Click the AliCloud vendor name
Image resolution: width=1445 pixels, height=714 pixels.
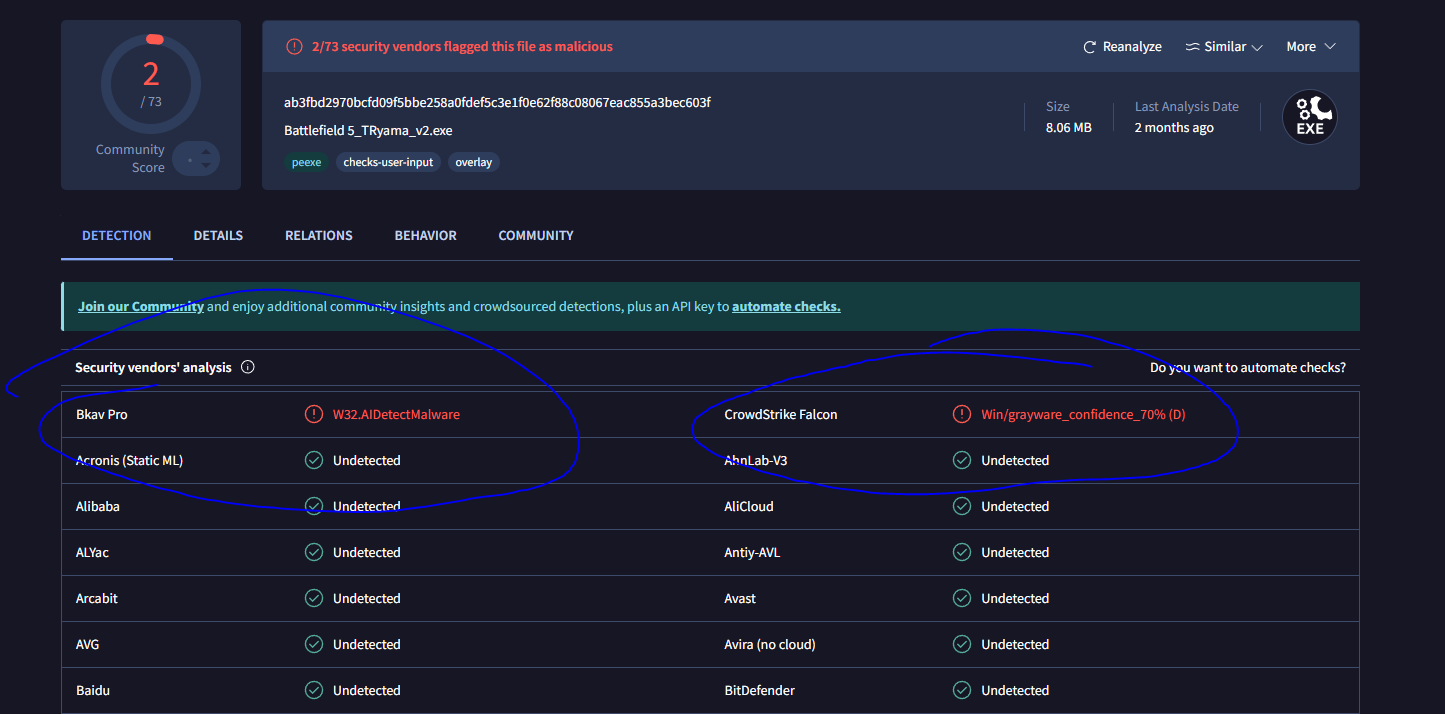click(749, 506)
